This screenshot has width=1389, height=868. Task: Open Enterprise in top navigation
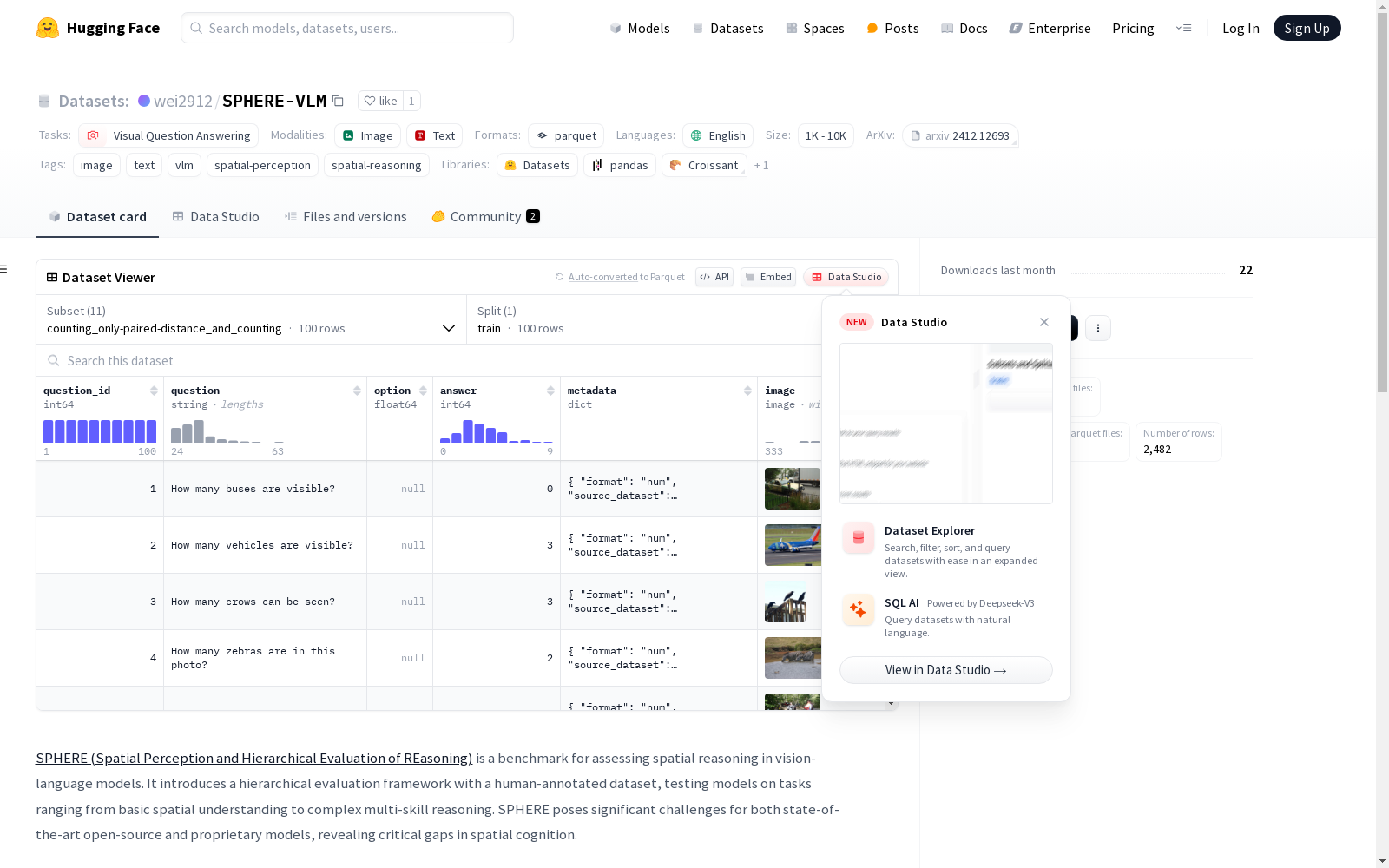click(x=1050, y=28)
